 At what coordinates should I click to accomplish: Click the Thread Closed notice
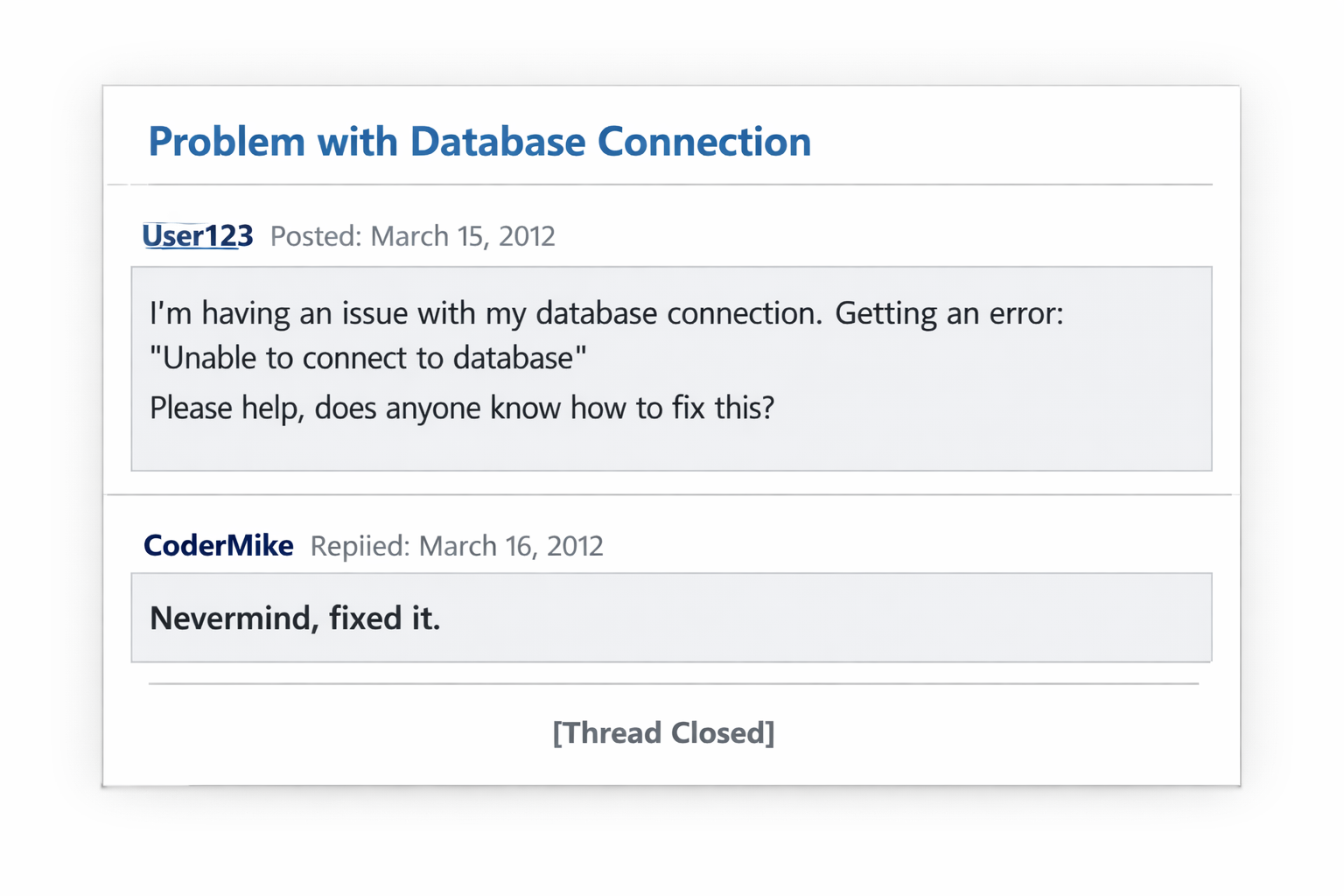(x=663, y=732)
